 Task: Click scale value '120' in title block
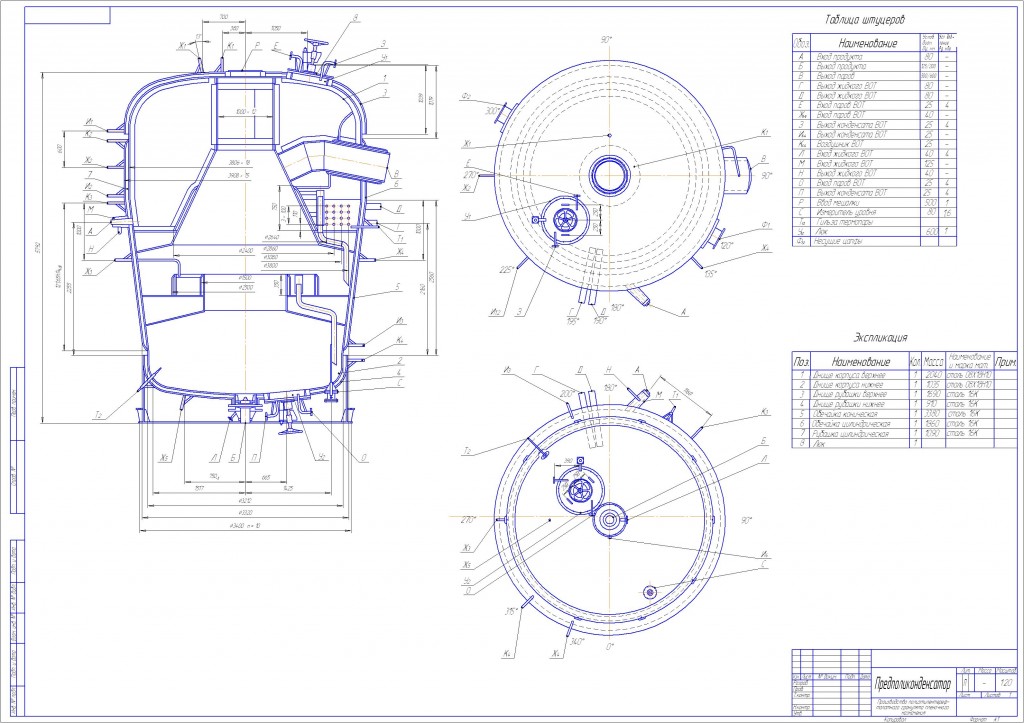pyautogui.click(x=1006, y=683)
